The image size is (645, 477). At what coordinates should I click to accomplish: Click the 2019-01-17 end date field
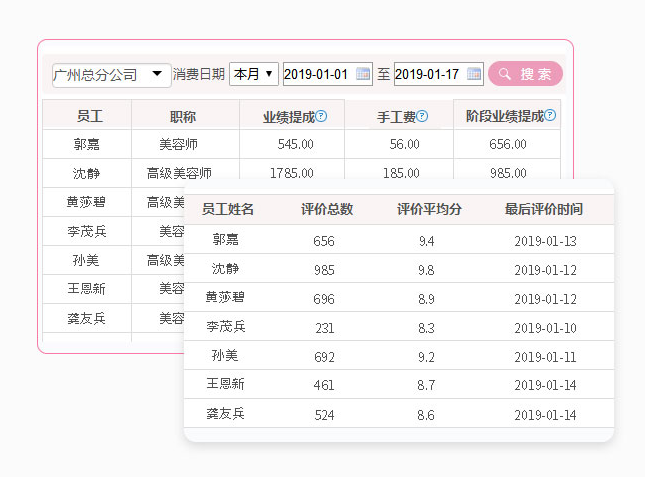[x=427, y=74]
